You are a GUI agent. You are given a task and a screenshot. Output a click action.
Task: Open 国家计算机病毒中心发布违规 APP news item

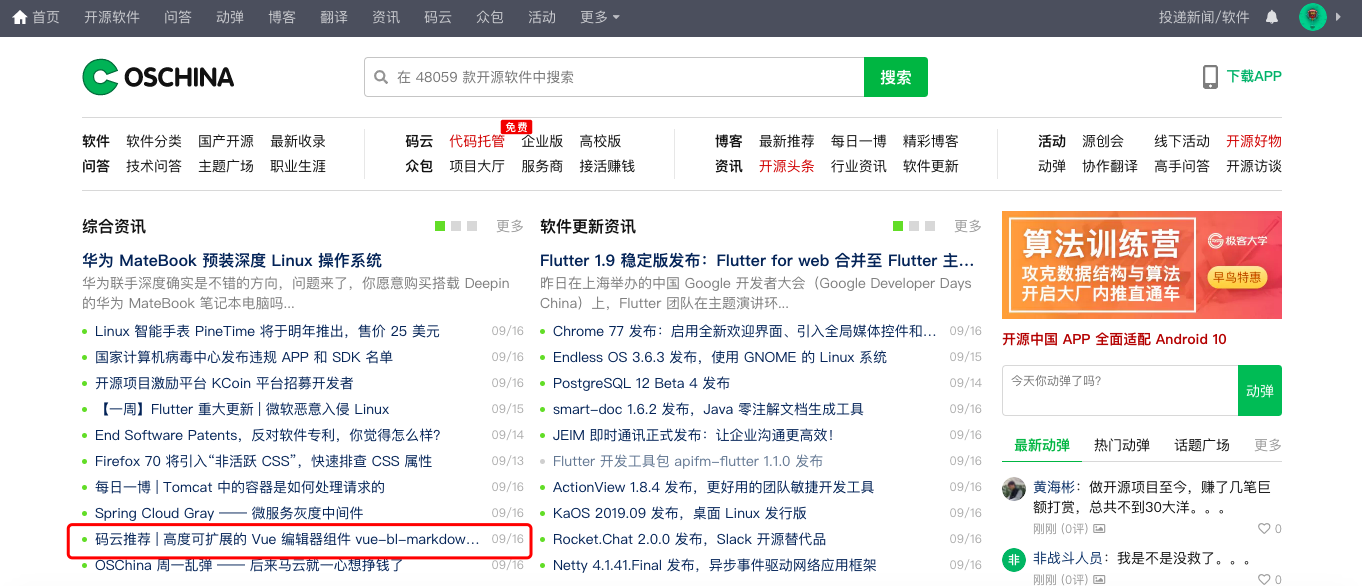pyautogui.click(x=244, y=357)
